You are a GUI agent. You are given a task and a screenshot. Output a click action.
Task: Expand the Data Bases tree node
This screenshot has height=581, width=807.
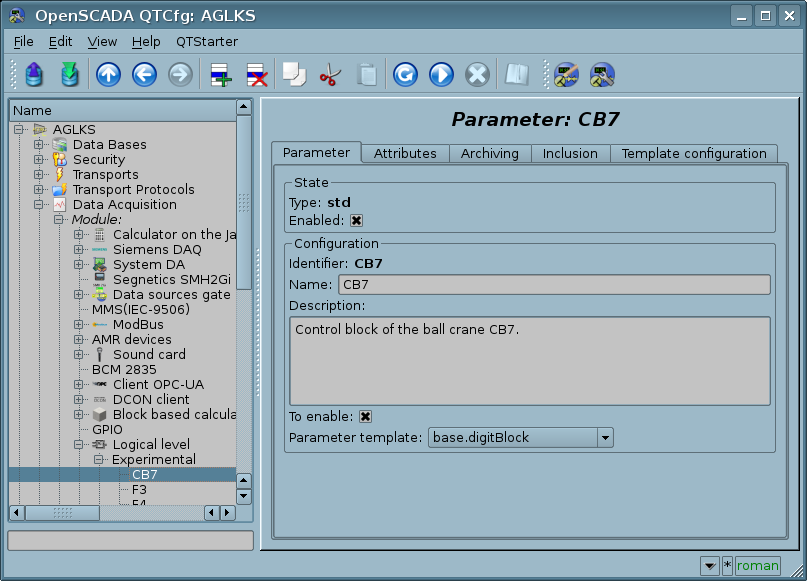(39, 145)
